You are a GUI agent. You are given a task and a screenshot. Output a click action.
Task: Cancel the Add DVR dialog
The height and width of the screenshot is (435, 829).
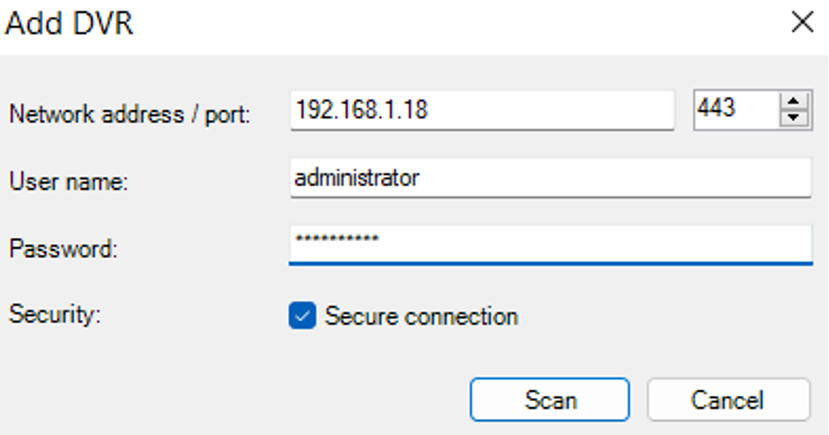pos(727,400)
